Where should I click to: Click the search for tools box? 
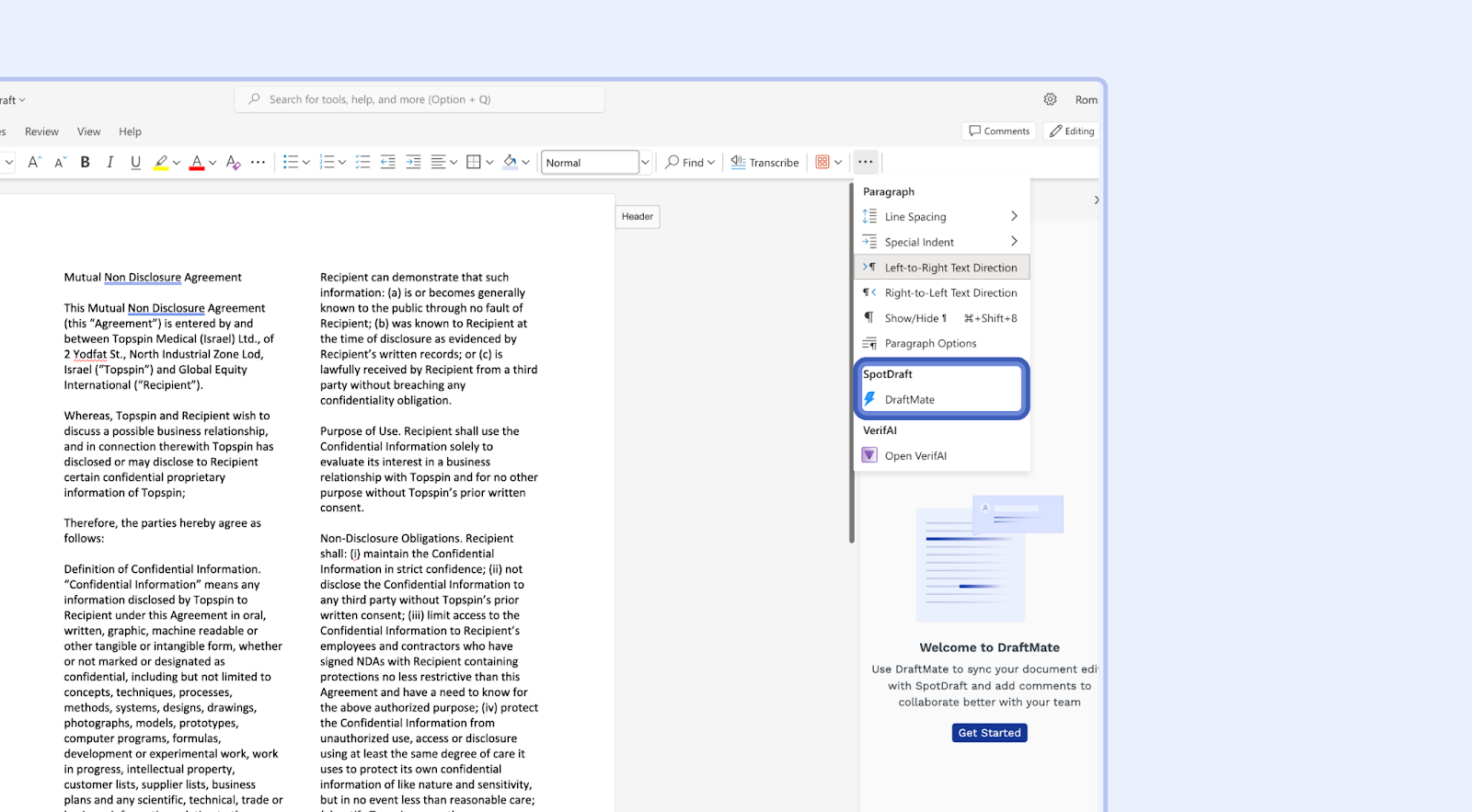click(420, 99)
